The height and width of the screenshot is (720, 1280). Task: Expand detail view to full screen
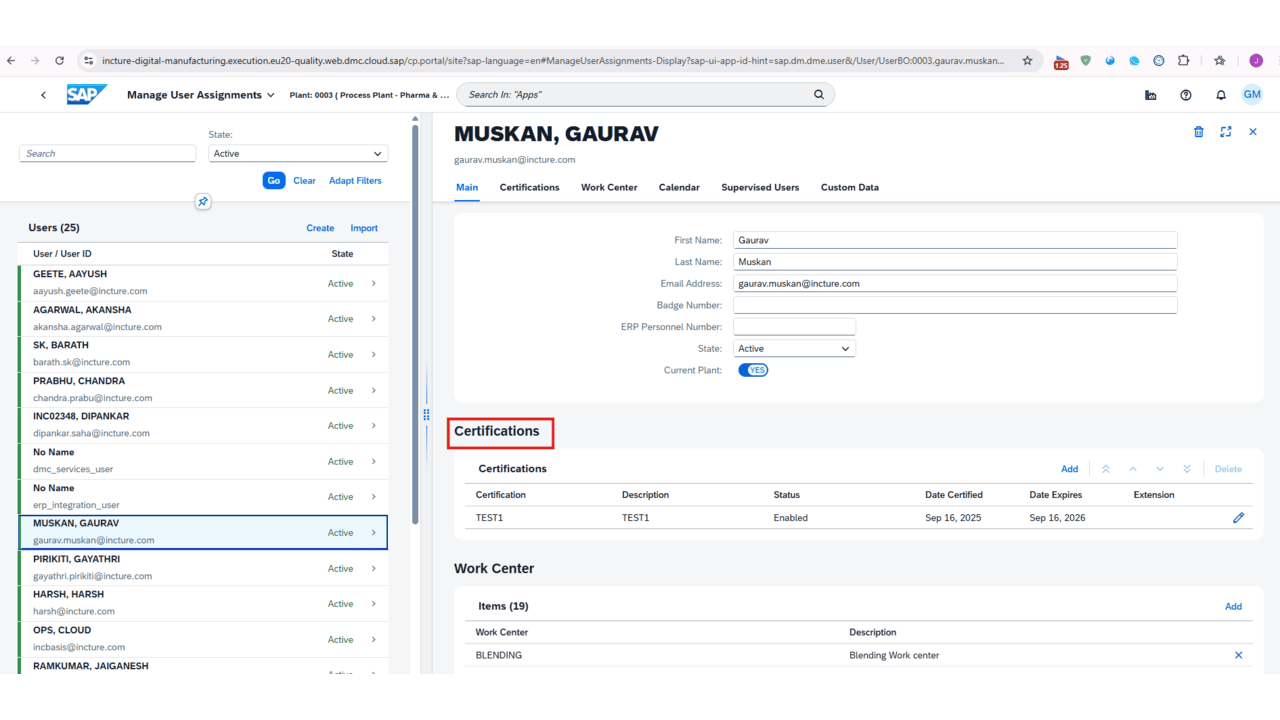click(1226, 131)
